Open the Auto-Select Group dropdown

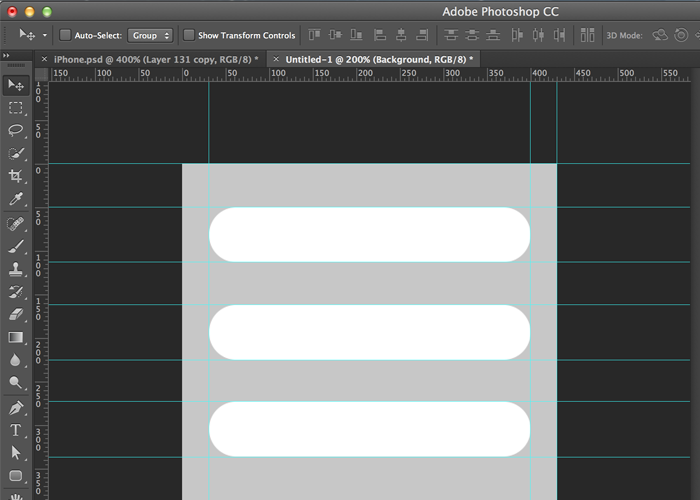(x=150, y=35)
